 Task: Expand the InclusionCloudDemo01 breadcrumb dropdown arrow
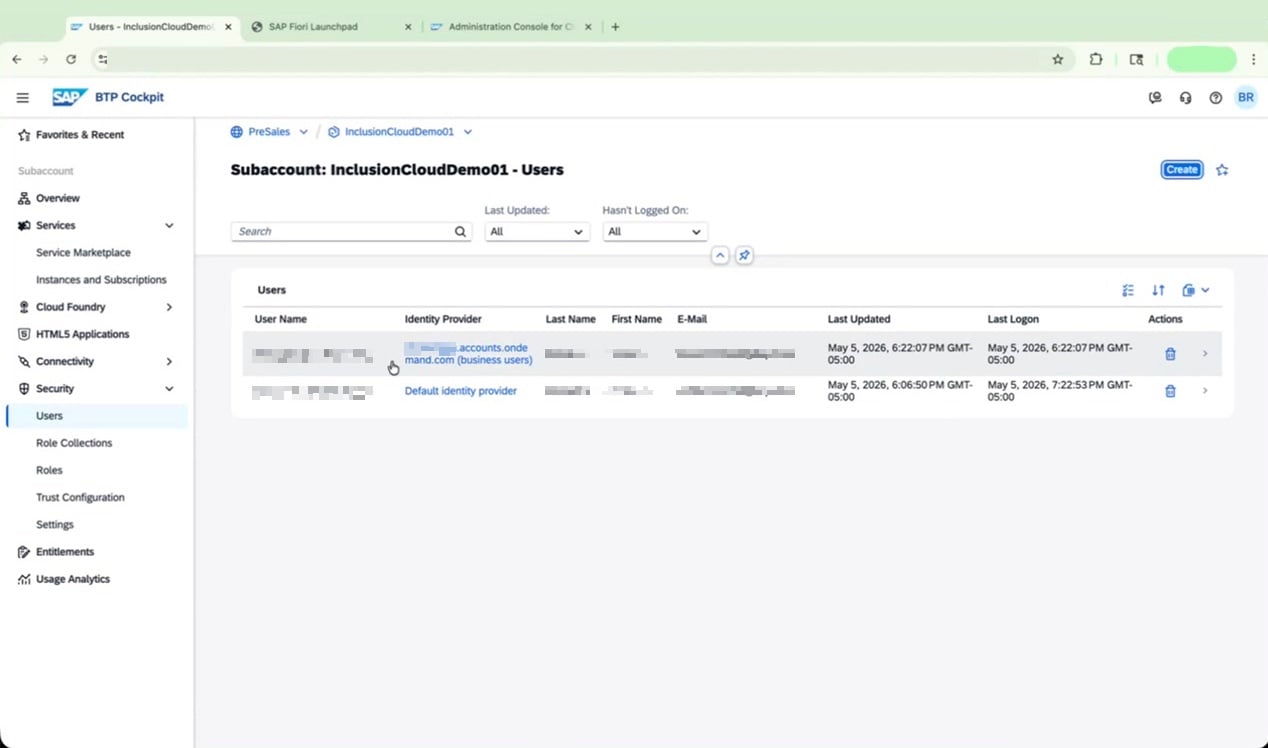coord(467,132)
